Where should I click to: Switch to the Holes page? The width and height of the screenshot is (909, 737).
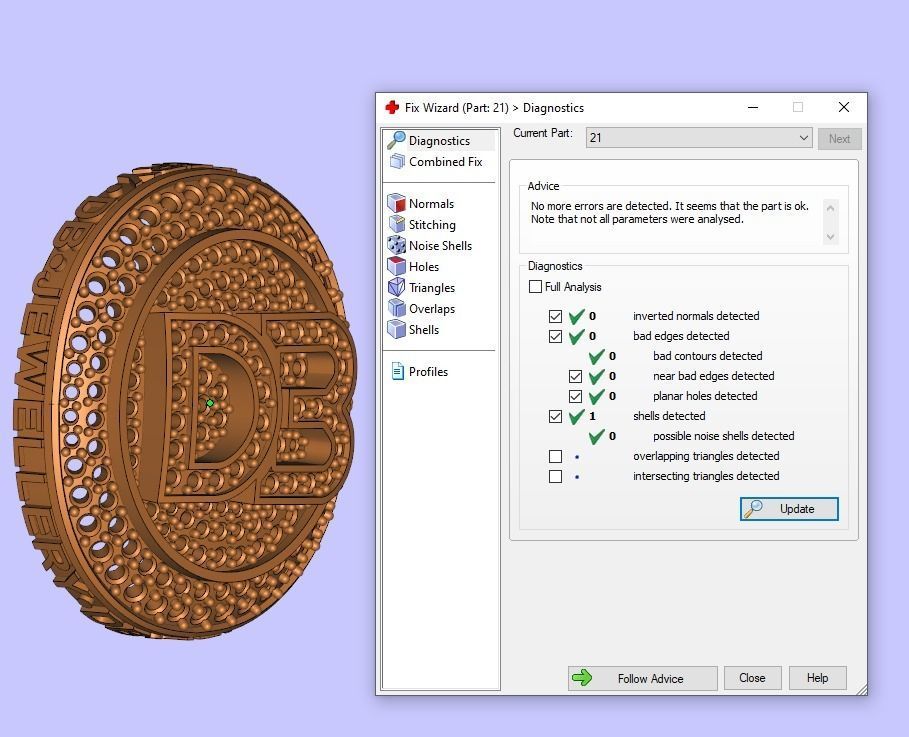tap(424, 266)
